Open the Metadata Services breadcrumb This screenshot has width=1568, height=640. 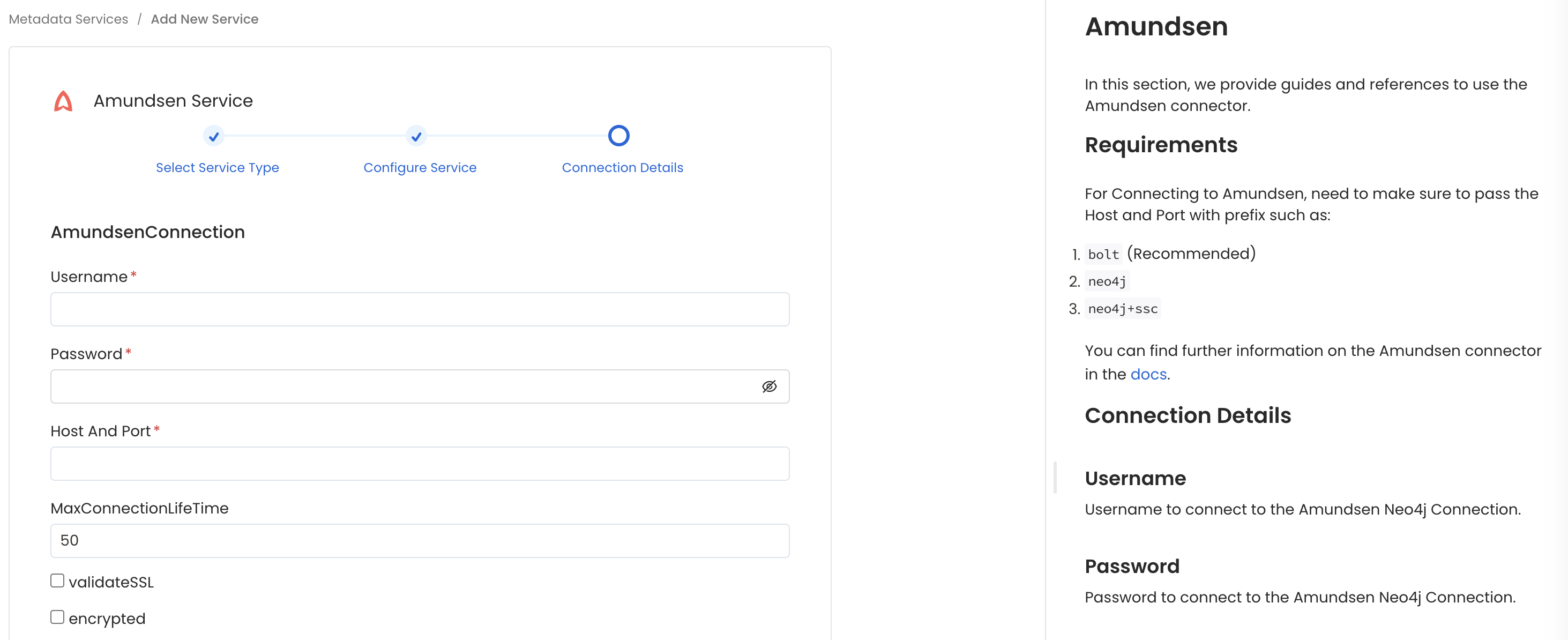click(x=68, y=19)
